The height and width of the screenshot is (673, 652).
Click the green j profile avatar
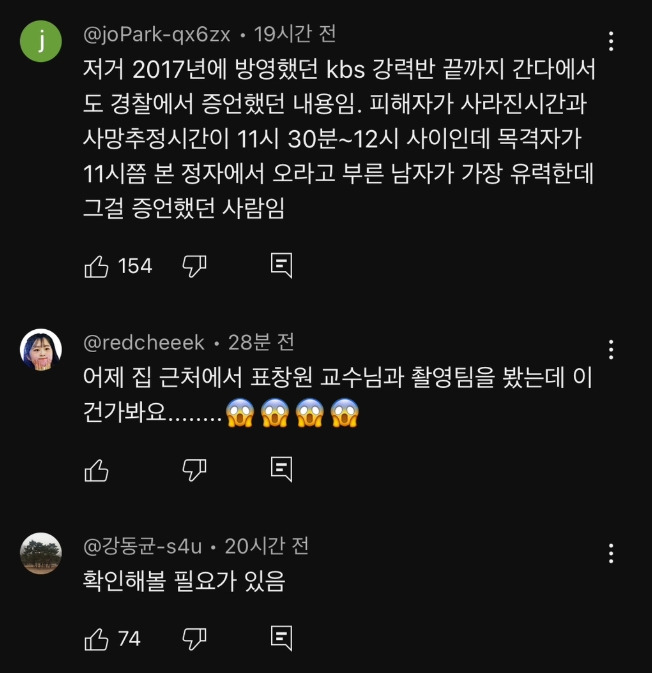coord(41,41)
